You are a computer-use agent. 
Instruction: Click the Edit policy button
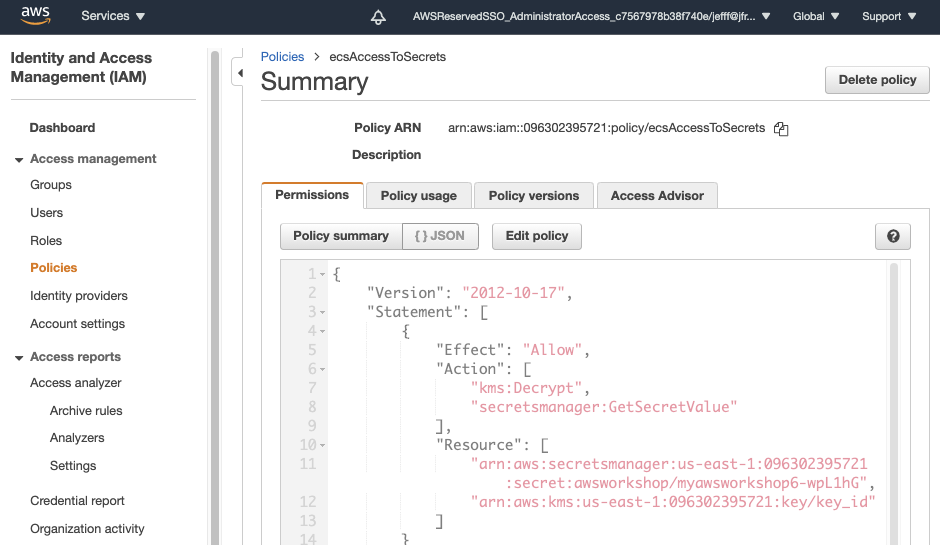[x=536, y=236]
